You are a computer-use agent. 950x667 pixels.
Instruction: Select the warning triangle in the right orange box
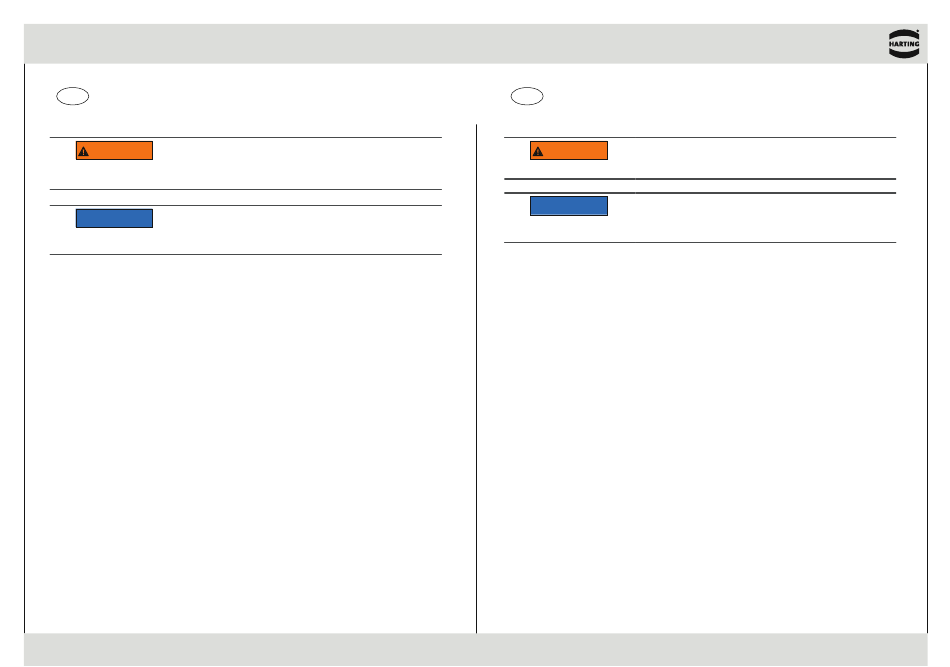tap(538, 151)
